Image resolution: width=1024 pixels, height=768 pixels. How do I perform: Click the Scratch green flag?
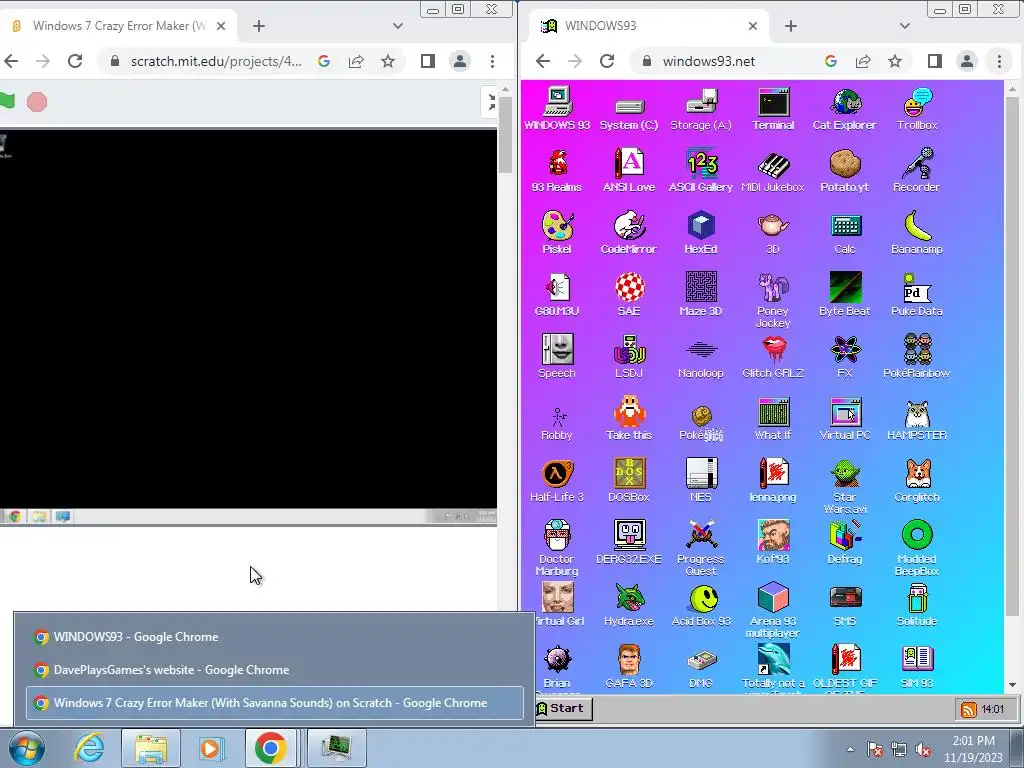click(7, 101)
